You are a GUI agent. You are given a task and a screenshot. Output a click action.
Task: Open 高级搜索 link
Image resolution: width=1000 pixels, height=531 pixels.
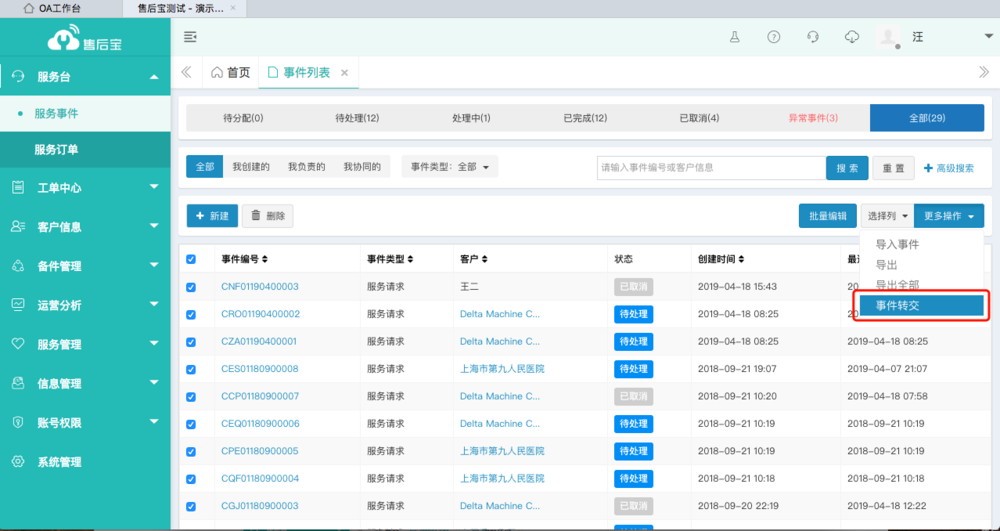949,168
